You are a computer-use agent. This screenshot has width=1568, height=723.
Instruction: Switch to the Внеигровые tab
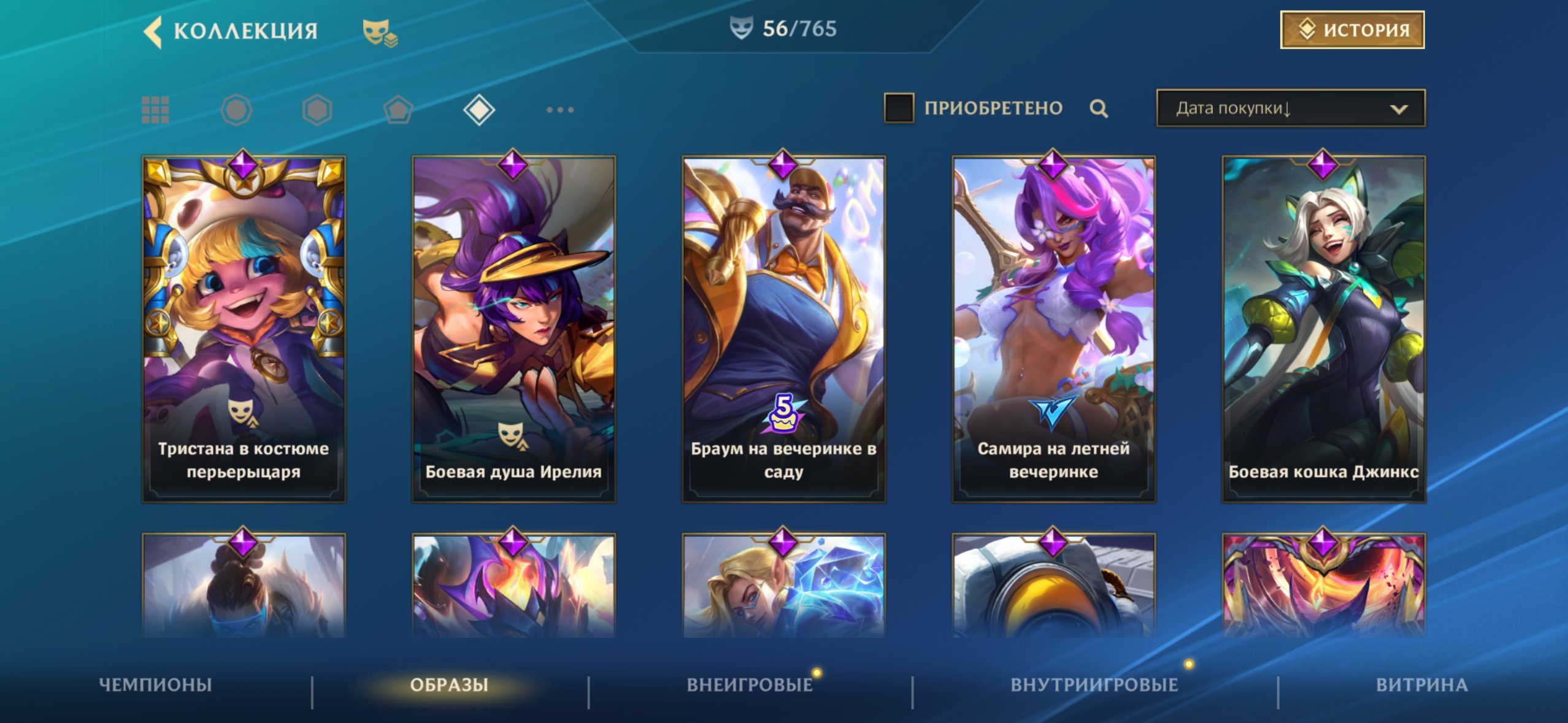click(750, 684)
